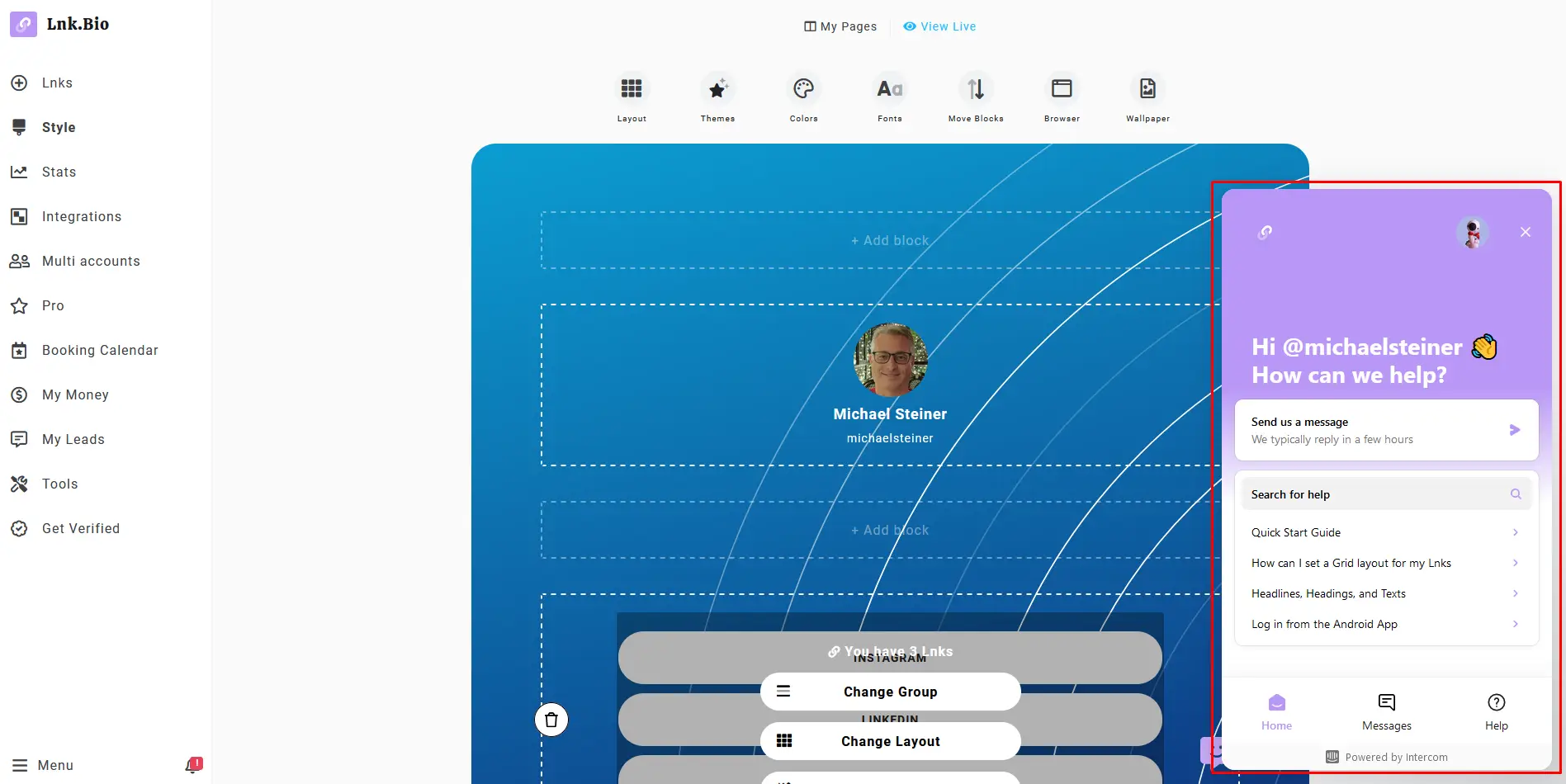Image resolution: width=1566 pixels, height=784 pixels.
Task: Click the send arrow icon
Action: pos(1515,430)
